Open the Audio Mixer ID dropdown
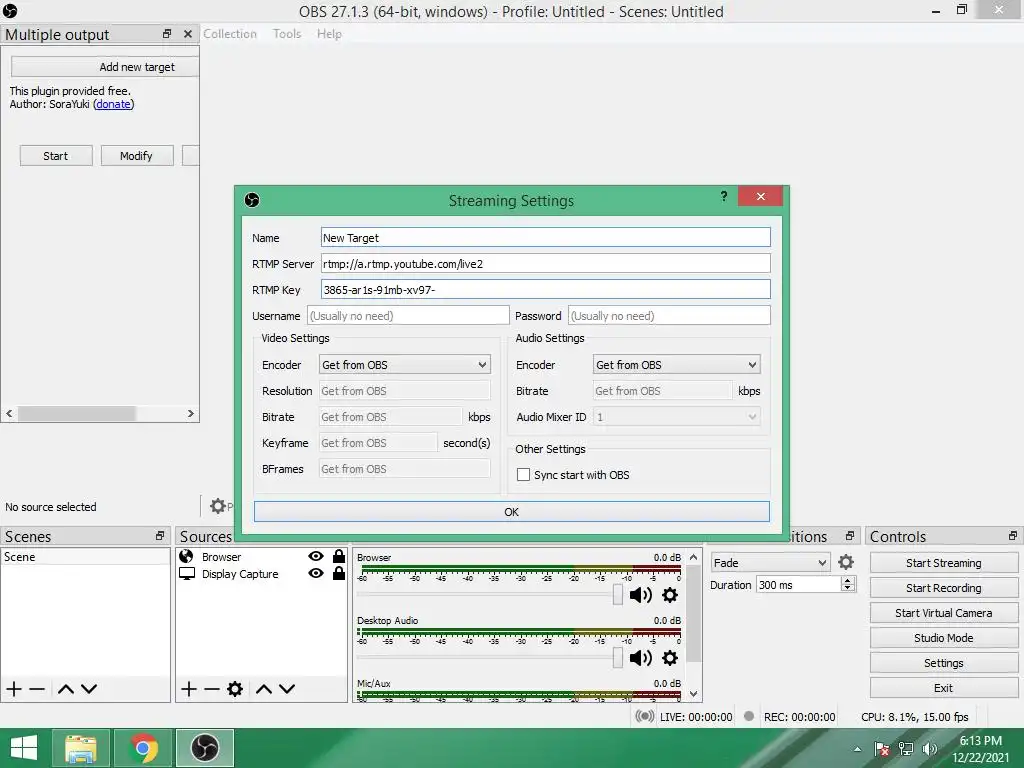The image size is (1024, 768). click(677, 417)
